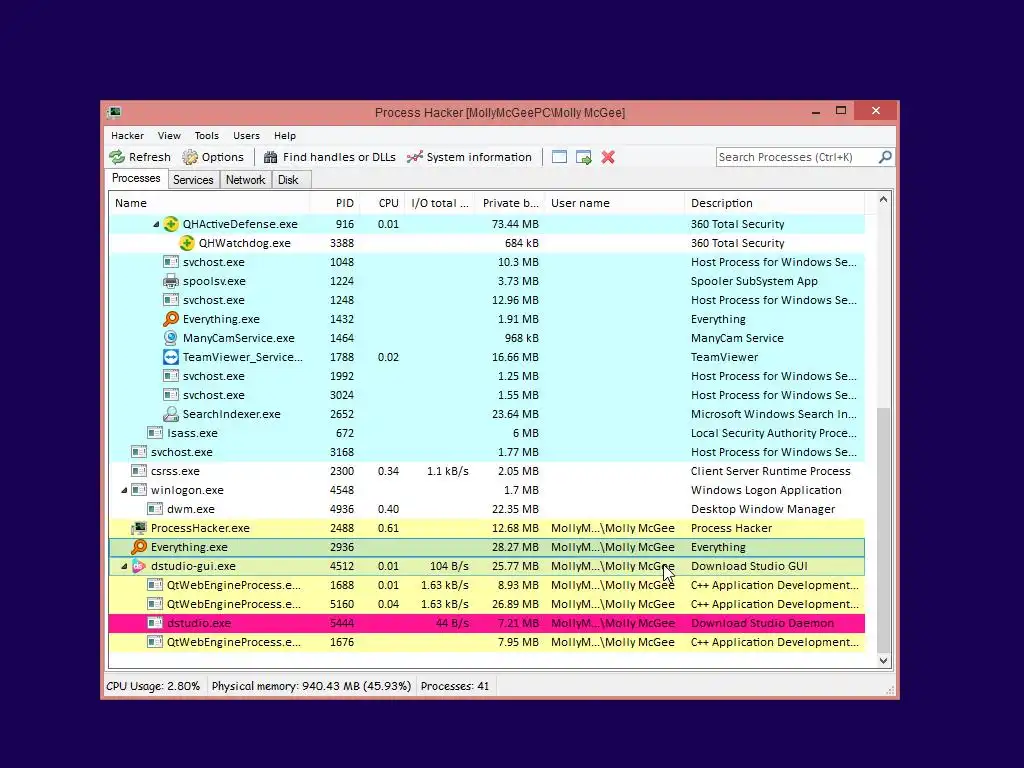Viewport: 1024px width, 768px height.
Task: Click the csrss.exe process icon
Action: [138, 471]
